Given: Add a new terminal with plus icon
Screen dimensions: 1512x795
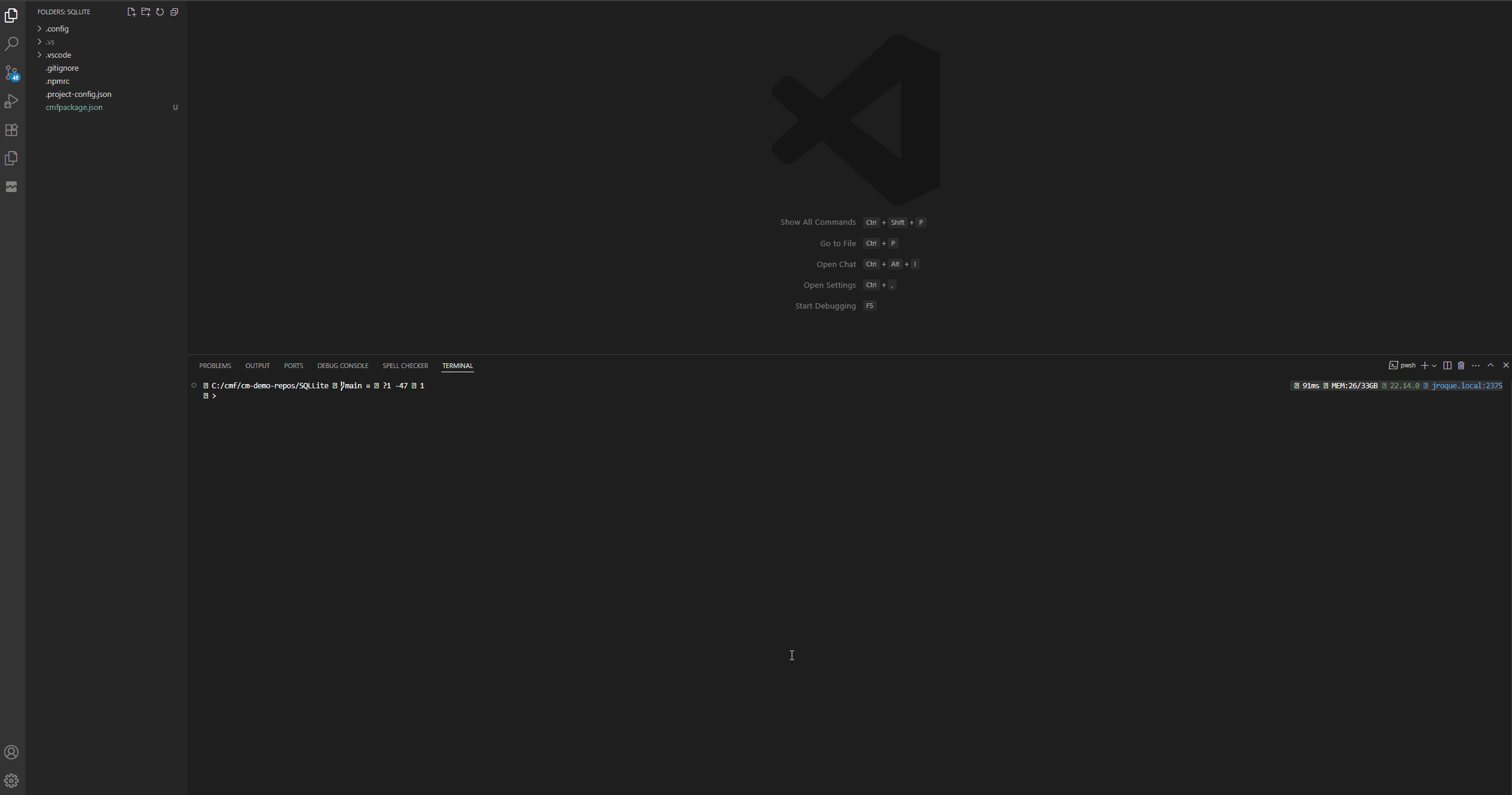Looking at the screenshot, I should click(1425, 365).
